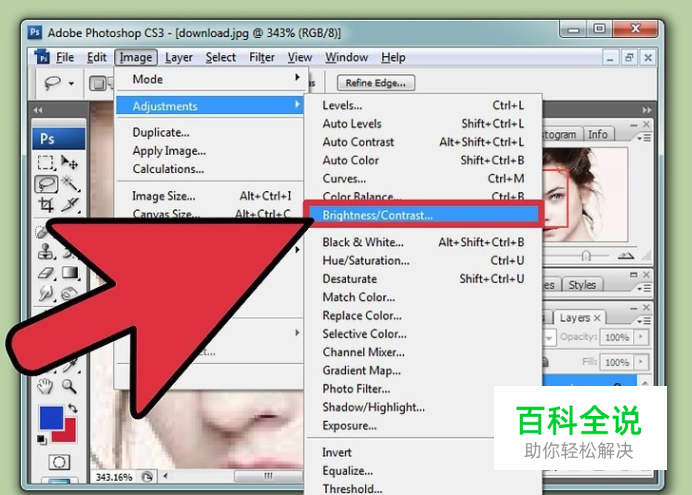Screen dimensions: 692x495
Task: Close the Layers tab with its x
Action: 597,318
